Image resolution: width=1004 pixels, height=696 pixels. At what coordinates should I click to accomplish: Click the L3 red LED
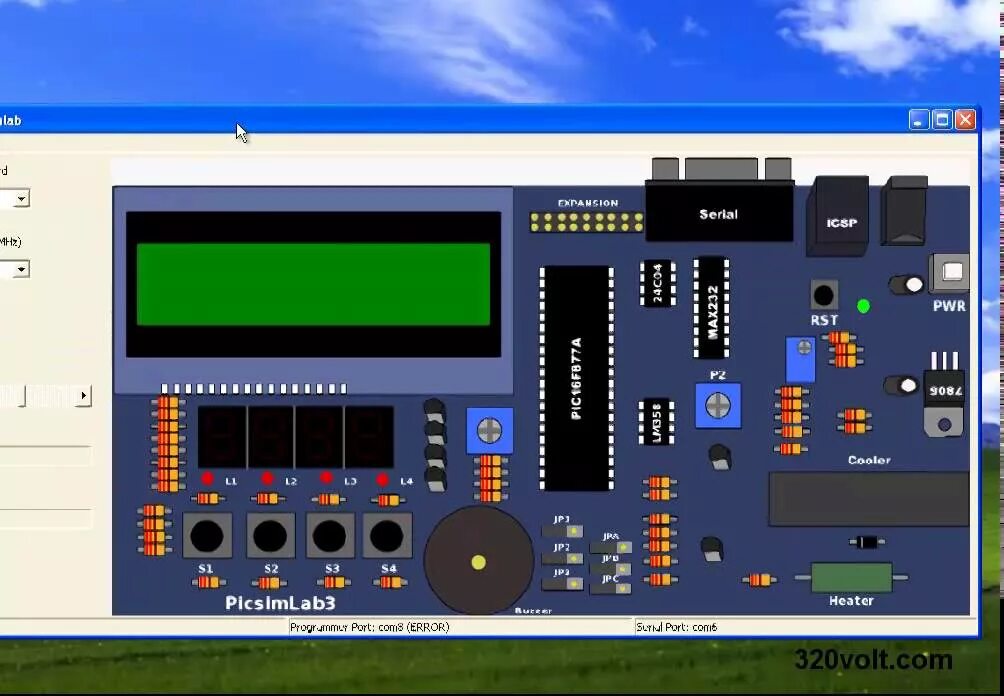pos(327,478)
